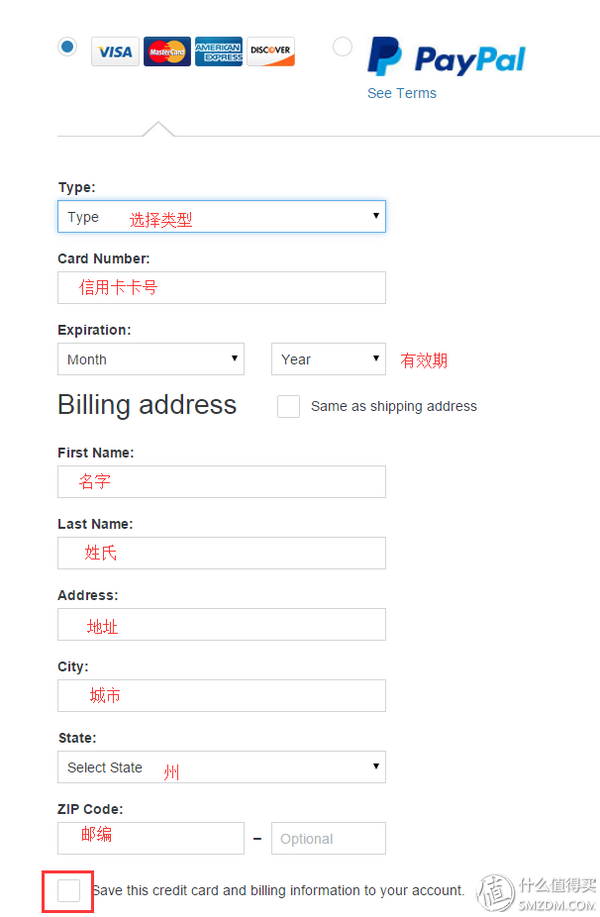Click the Card Number input field
This screenshot has height=917, width=600.
pos(222,287)
